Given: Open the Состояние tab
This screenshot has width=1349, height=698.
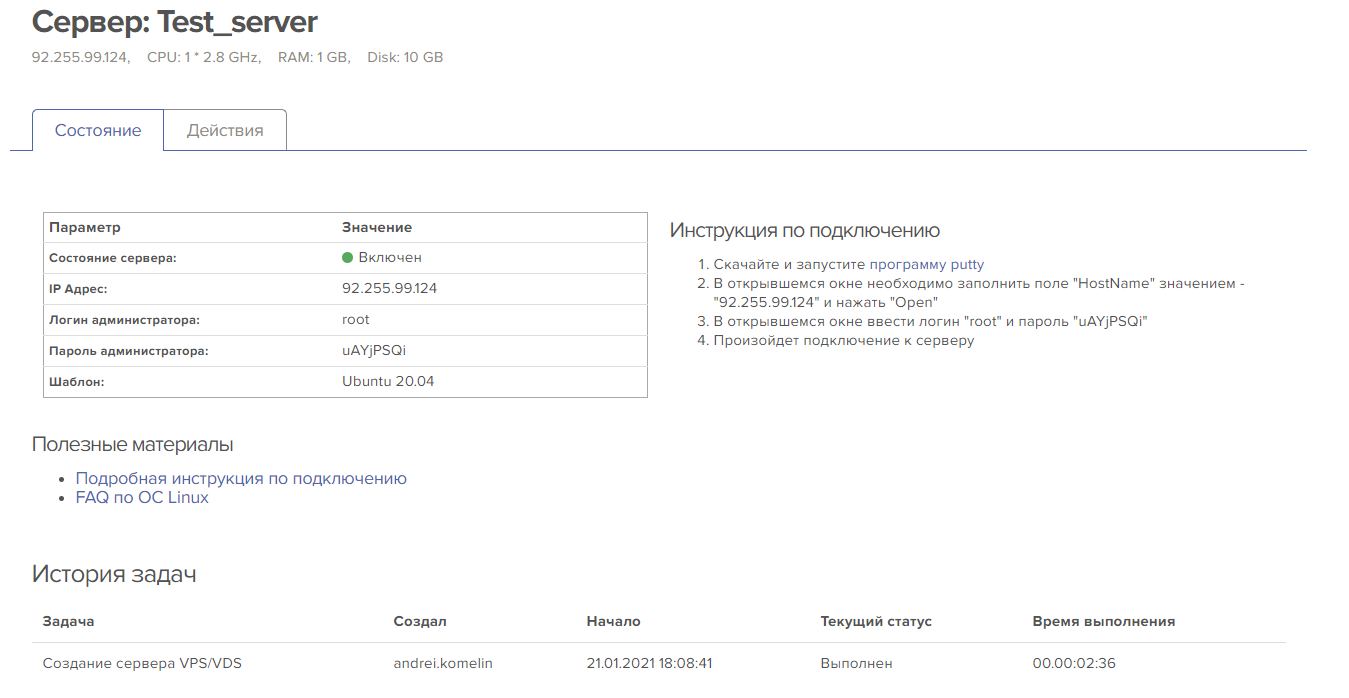Looking at the screenshot, I should pyautogui.click(x=98, y=131).
